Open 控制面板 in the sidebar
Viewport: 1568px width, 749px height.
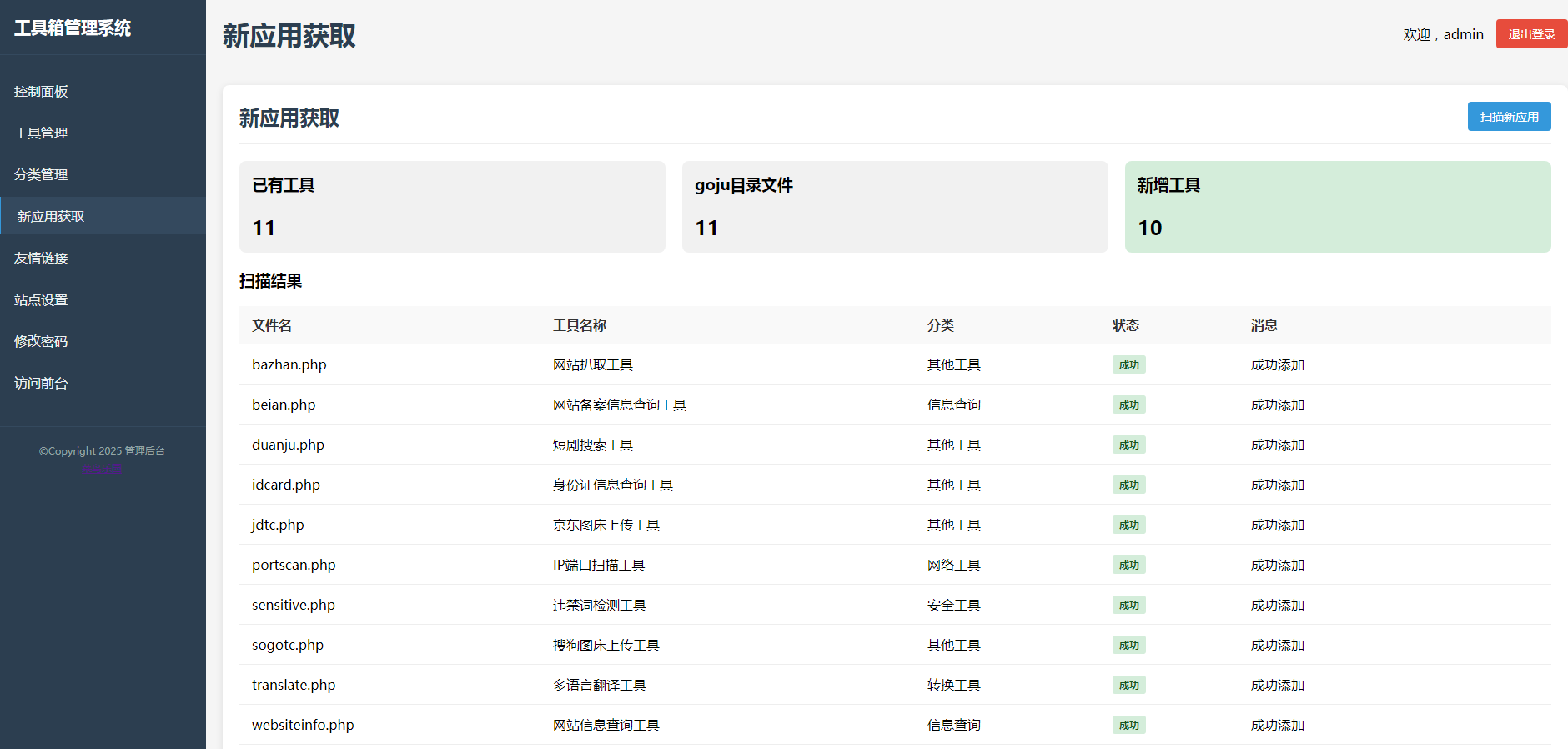point(41,92)
